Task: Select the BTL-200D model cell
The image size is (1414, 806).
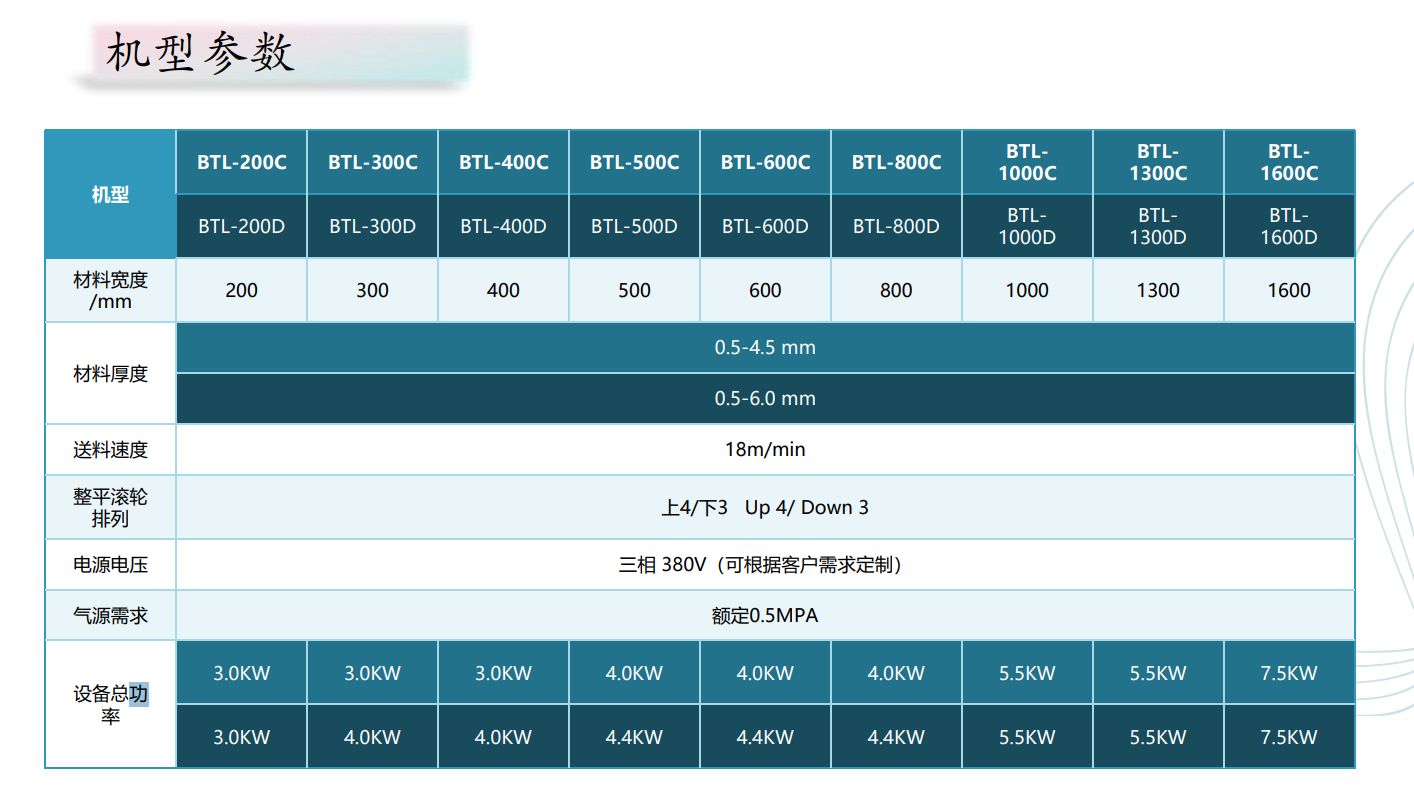Action: click(x=241, y=226)
